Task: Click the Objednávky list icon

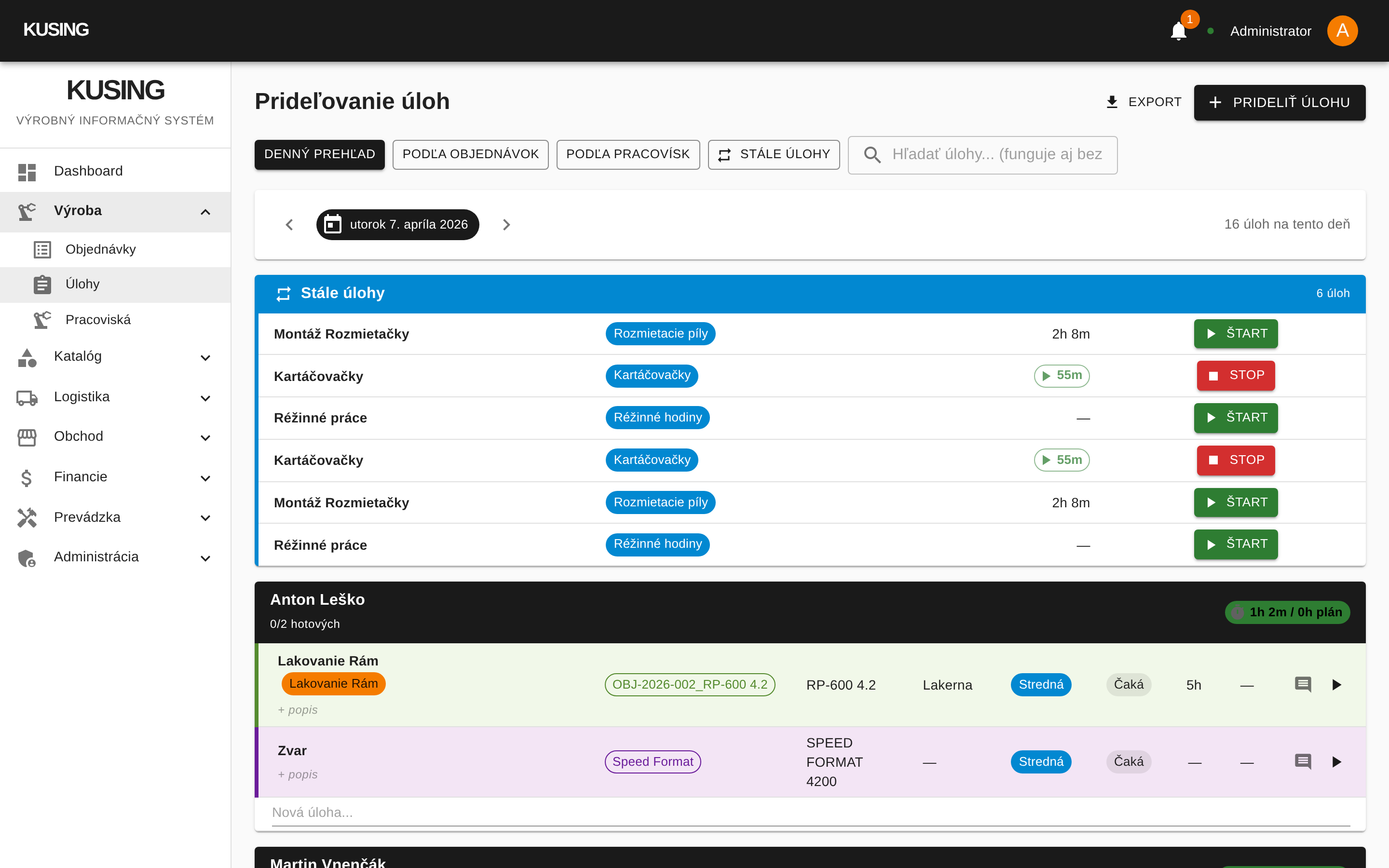Action: point(42,250)
